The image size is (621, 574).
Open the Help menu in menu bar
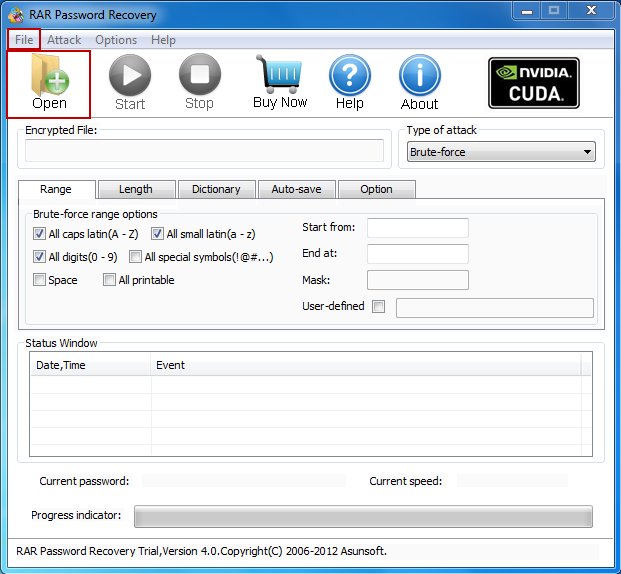click(x=163, y=40)
